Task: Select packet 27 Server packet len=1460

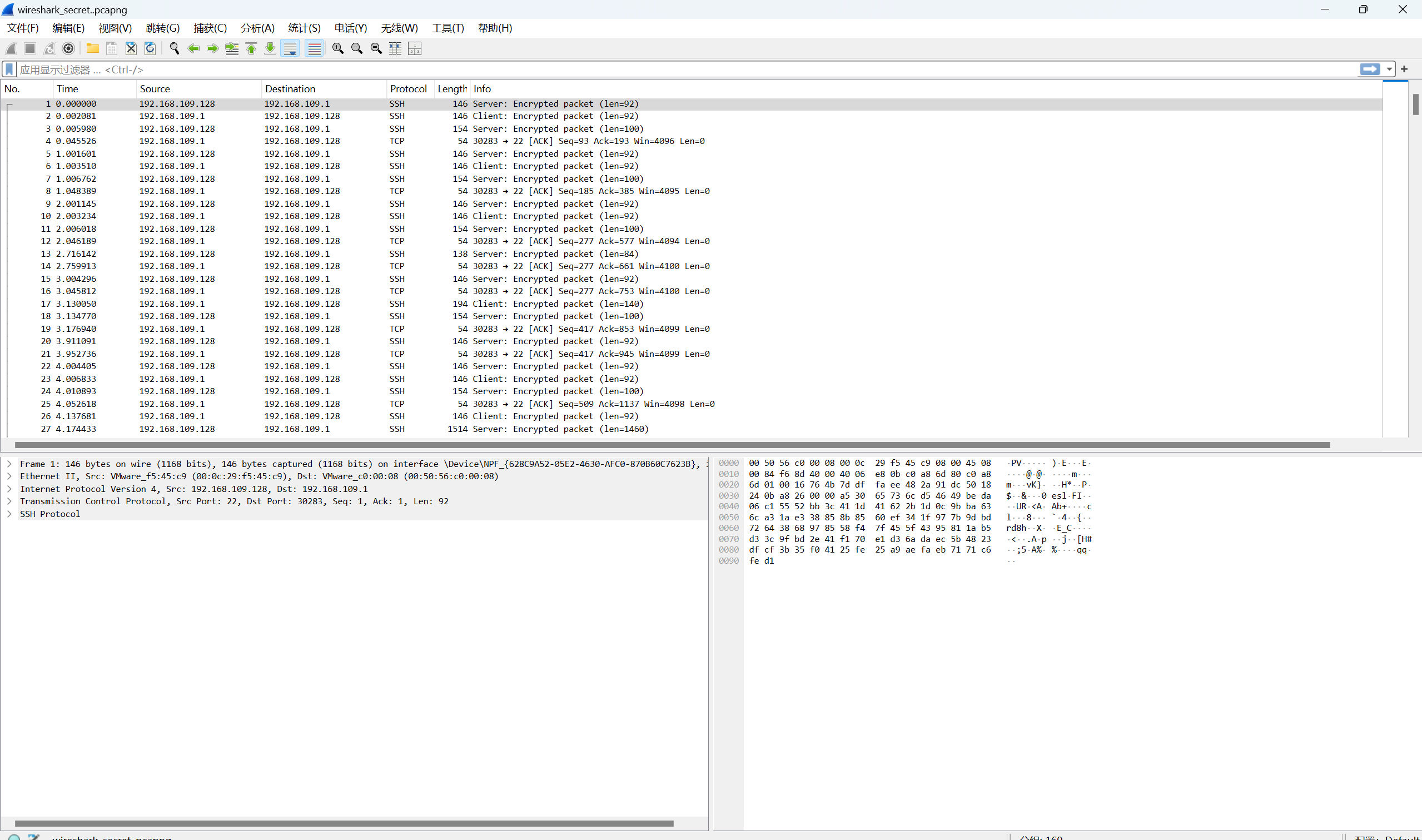Action: (692, 429)
